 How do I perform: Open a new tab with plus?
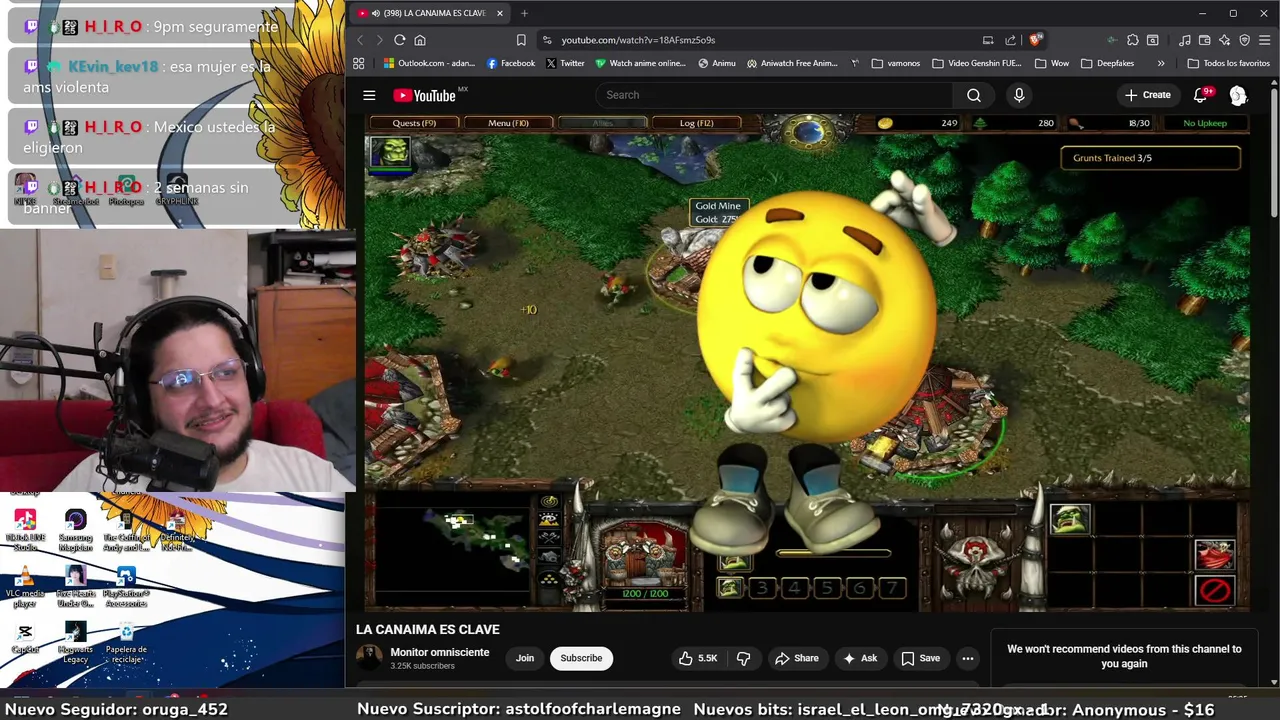pos(524,13)
